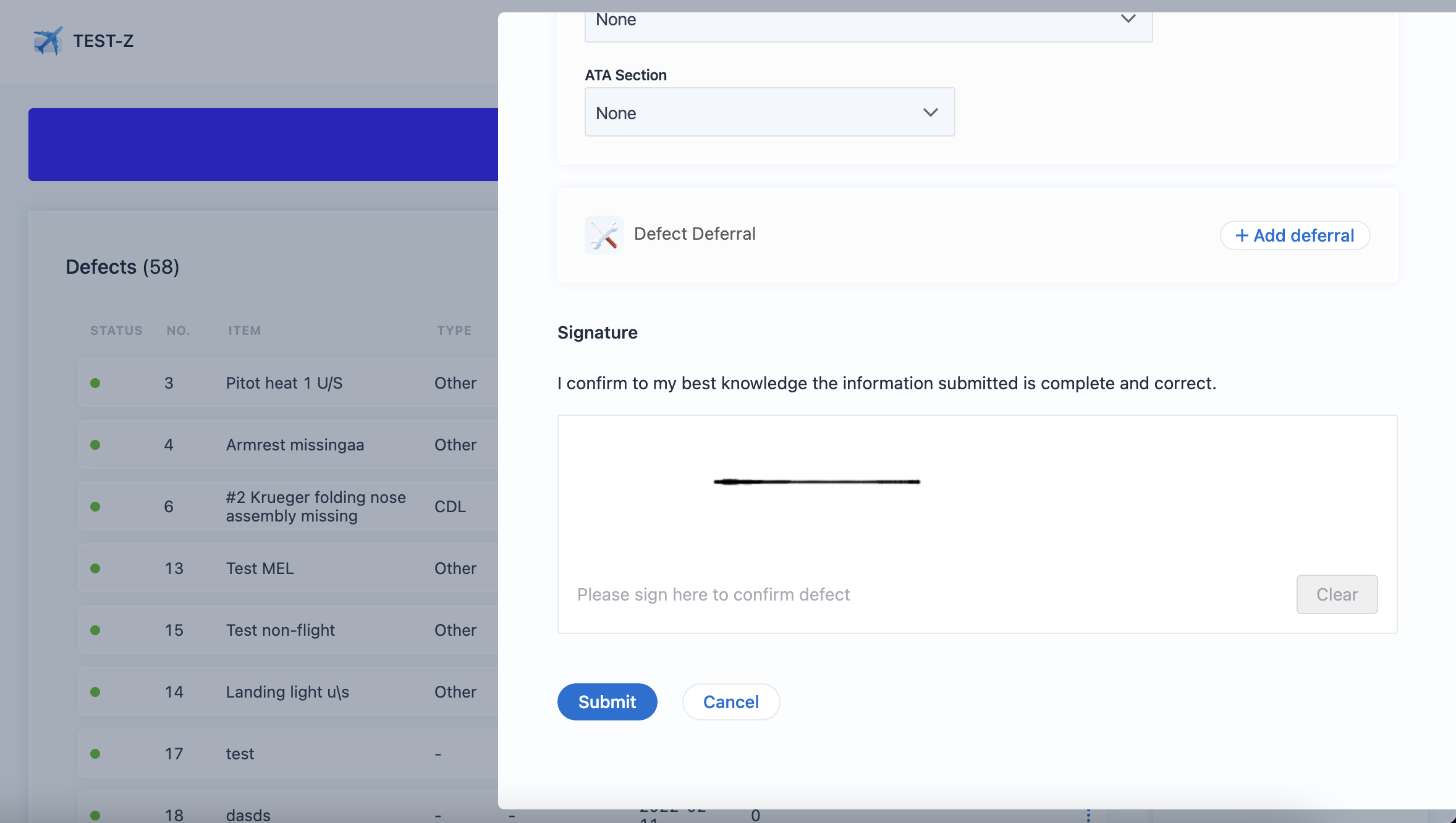Click the green status dot for Landing light

click(x=95, y=692)
